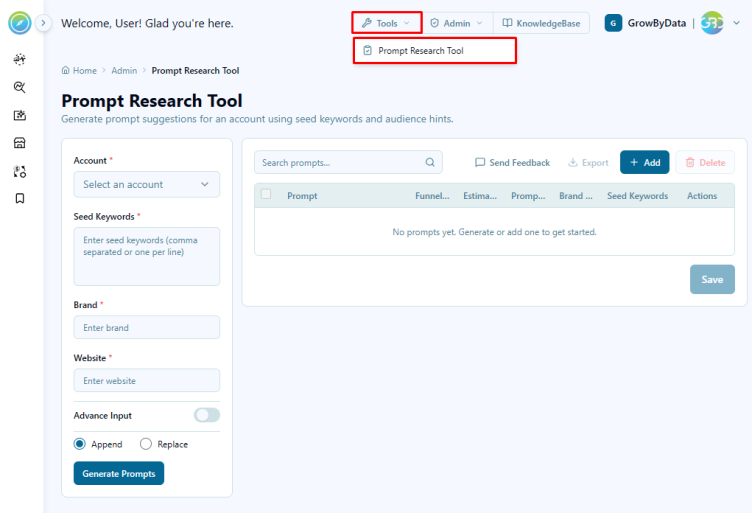Expand the sidebar with the arrow button
Viewport: 752px width, 513px height.
click(x=43, y=23)
